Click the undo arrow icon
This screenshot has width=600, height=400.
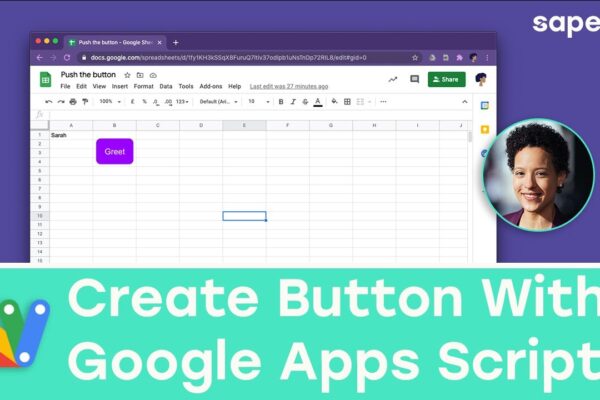click(49, 102)
